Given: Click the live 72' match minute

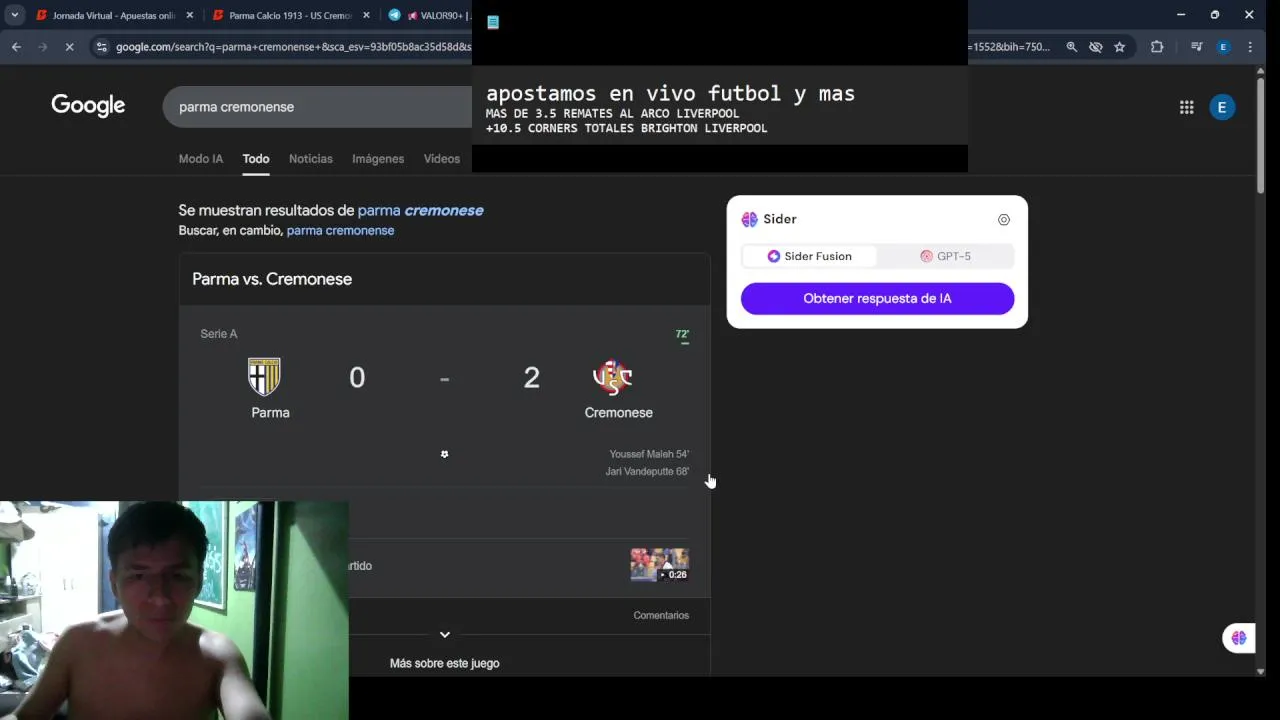Looking at the screenshot, I should pos(682,335).
